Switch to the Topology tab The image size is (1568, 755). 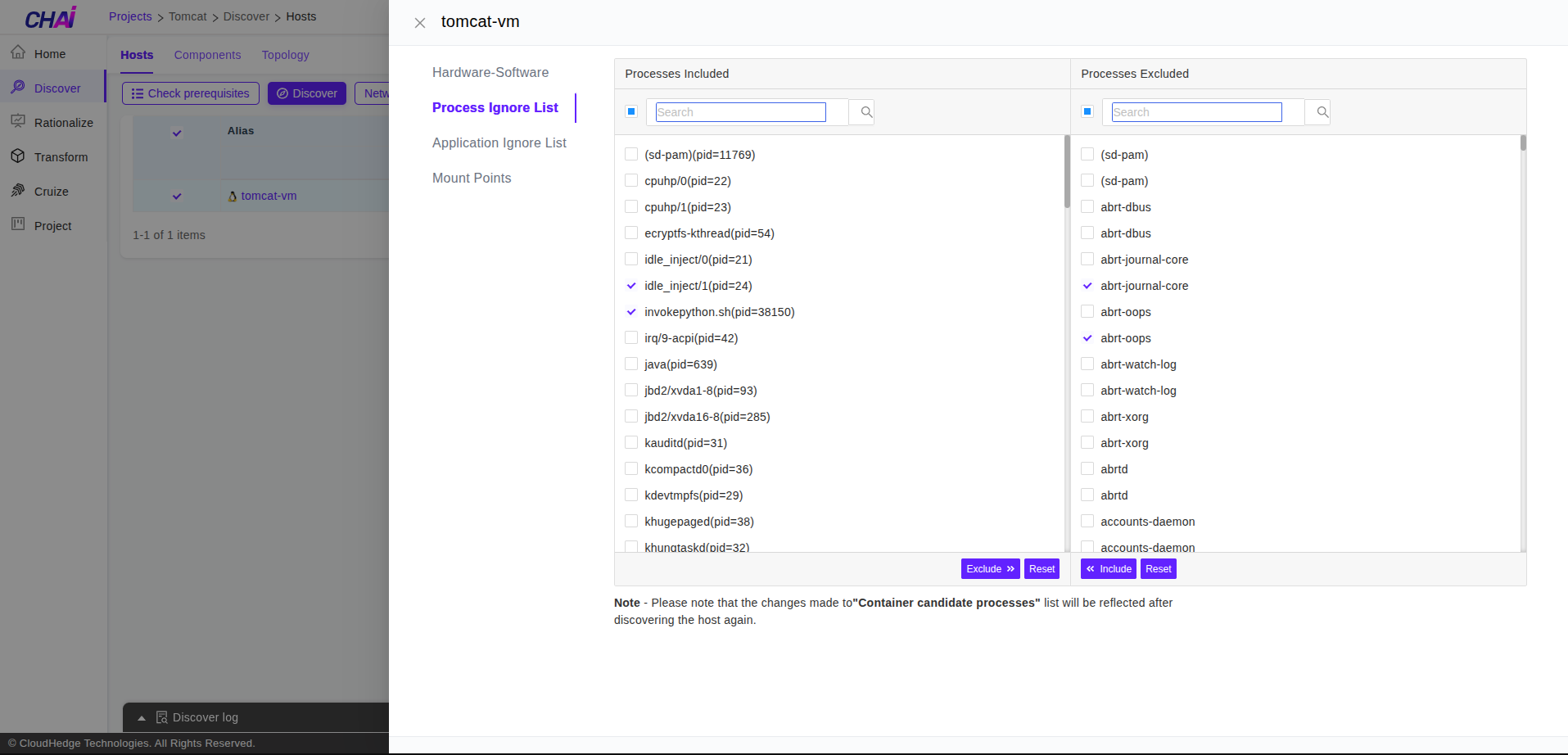[x=286, y=55]
